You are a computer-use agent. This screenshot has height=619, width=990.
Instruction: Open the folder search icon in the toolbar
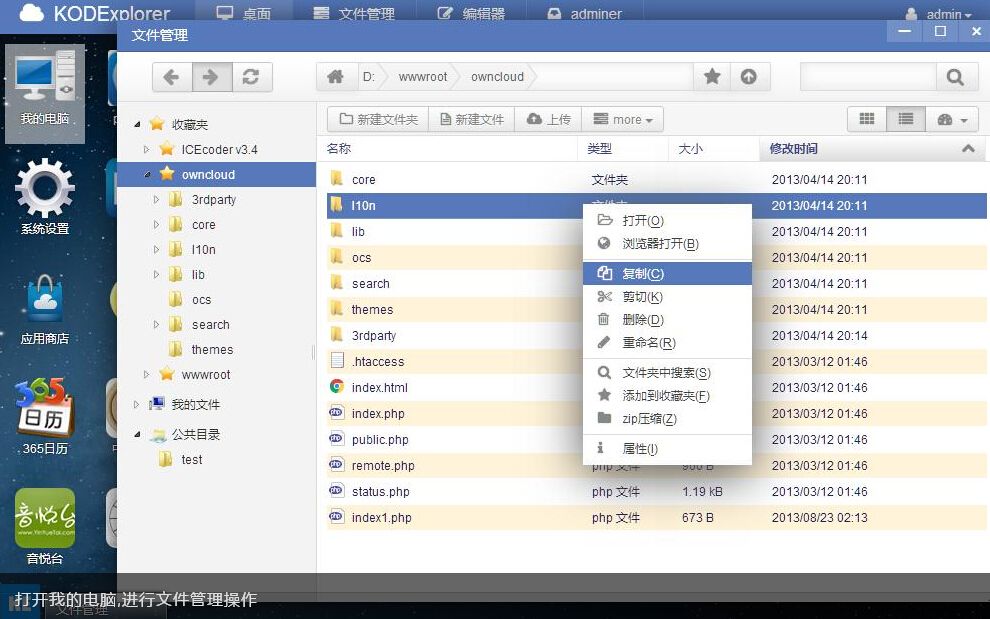click(x=954, y=77)
